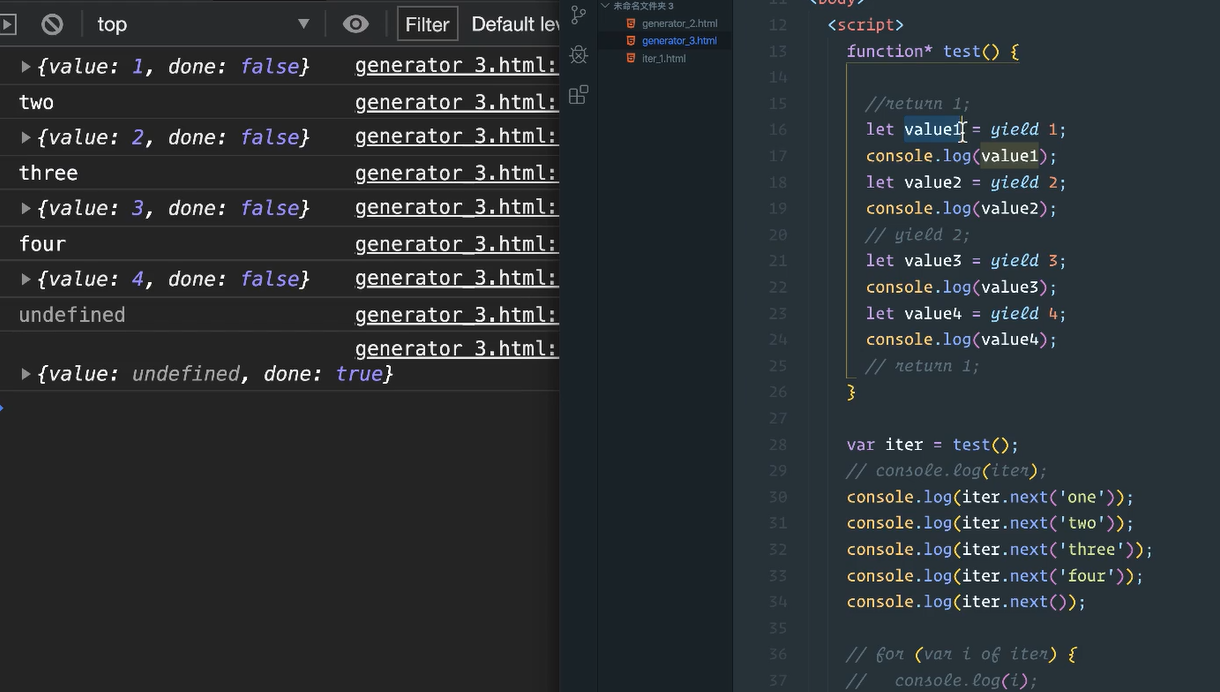Select generator_3.html in the explorer
Screen dimensions: 1220x692
pos(679,41)
